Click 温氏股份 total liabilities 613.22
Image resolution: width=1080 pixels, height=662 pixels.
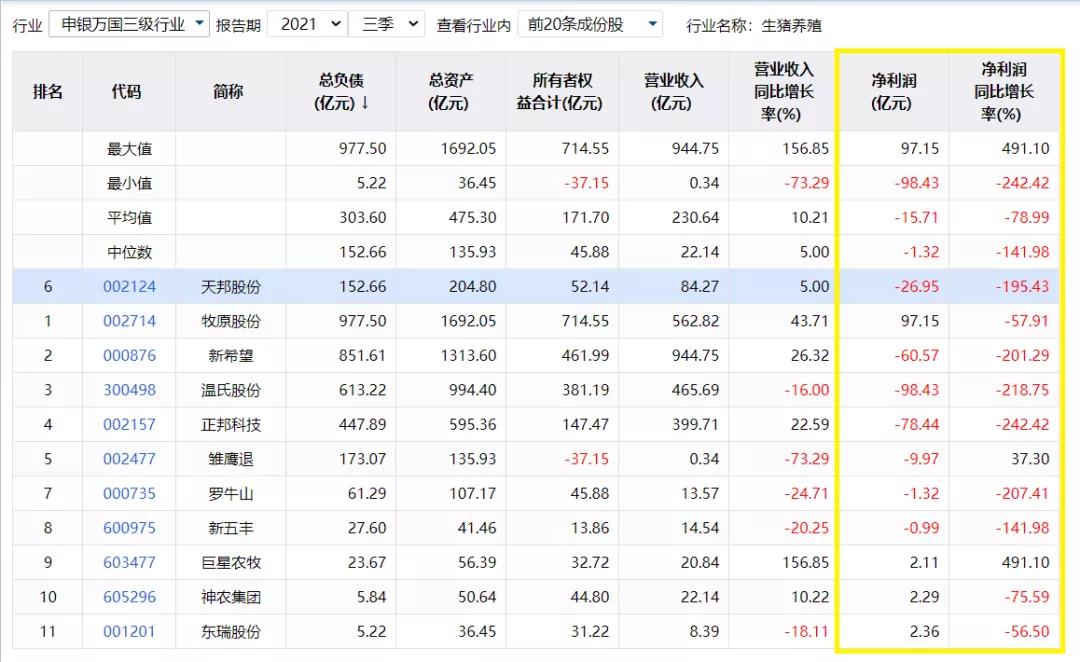362,390
